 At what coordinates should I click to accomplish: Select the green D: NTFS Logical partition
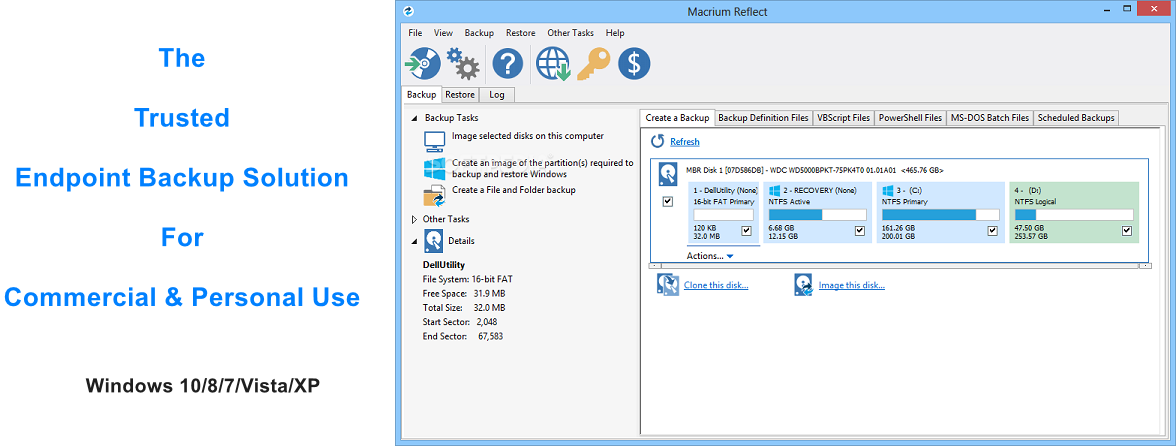coord(1074,212)
